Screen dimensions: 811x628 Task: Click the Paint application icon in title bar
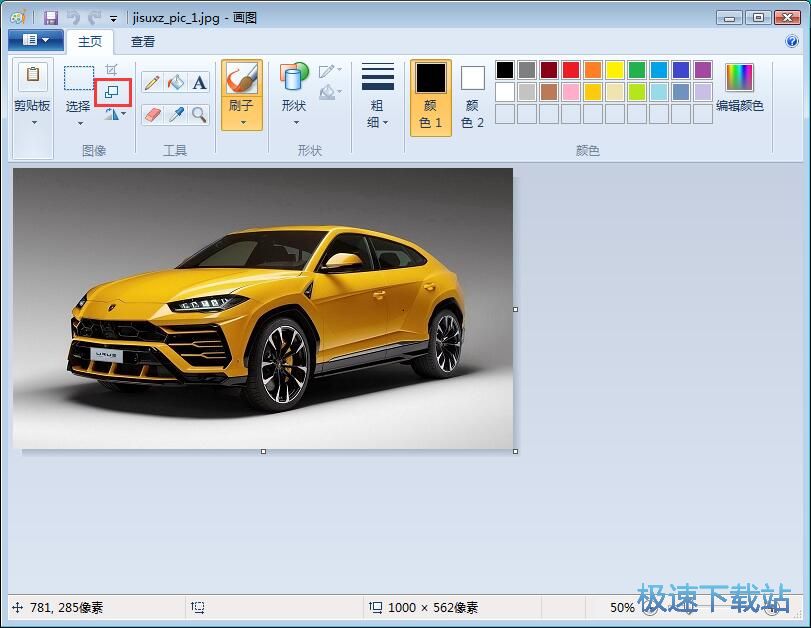click(18, 18)
